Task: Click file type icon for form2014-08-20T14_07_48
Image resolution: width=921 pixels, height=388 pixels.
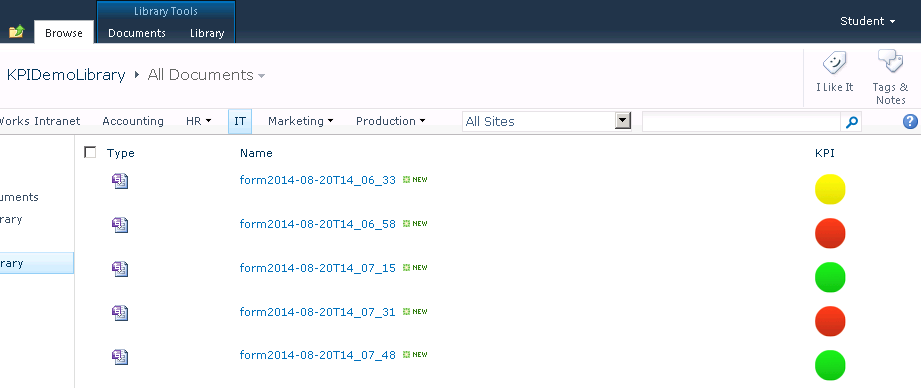Action: point(120,357)
